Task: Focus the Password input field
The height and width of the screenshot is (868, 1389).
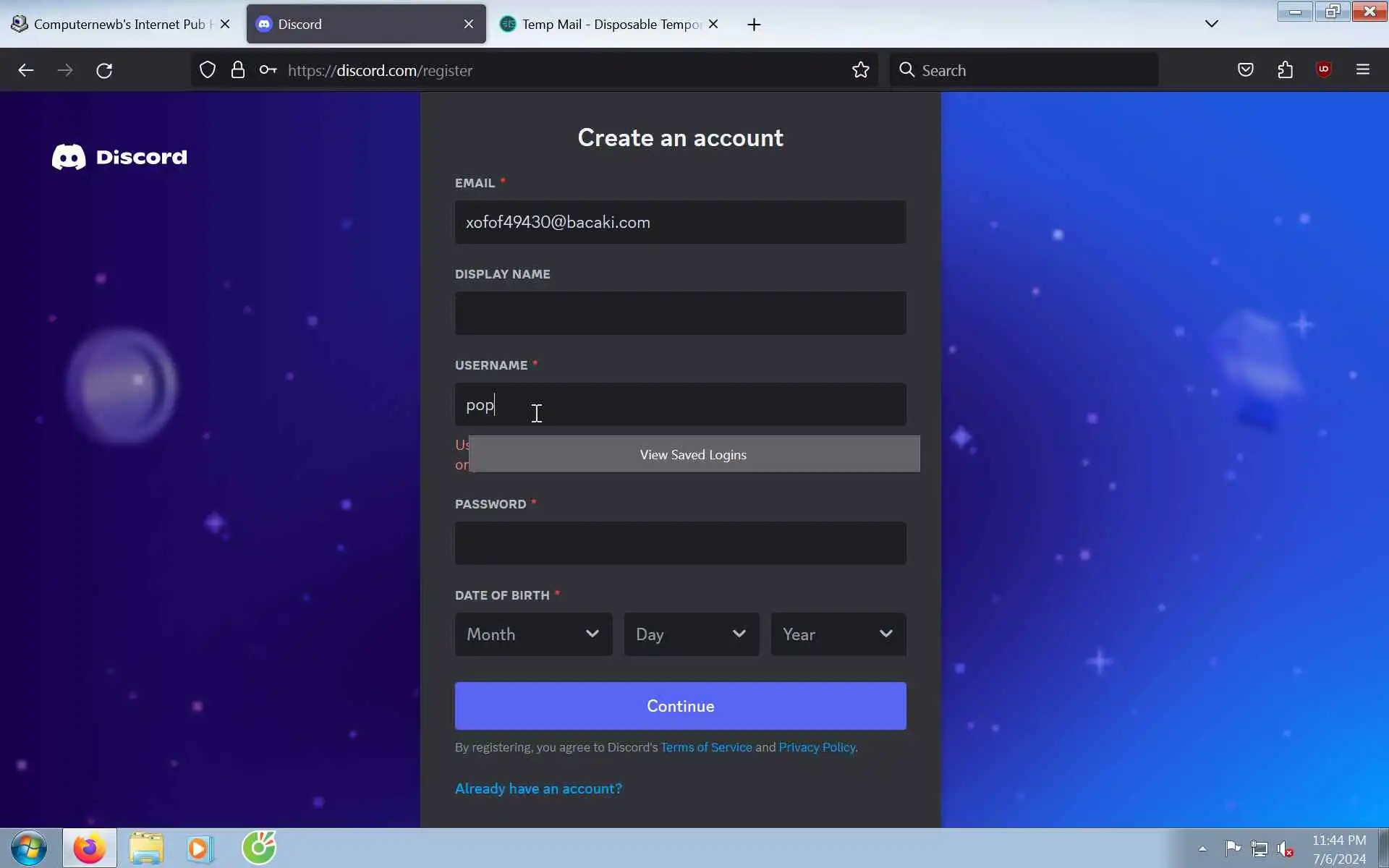Action: 680,543
